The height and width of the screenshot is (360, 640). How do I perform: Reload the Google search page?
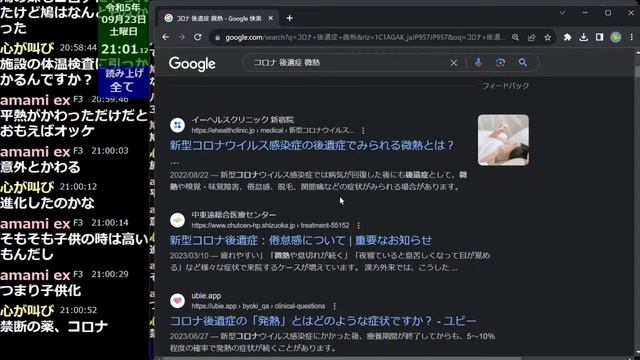click(198, 37)
